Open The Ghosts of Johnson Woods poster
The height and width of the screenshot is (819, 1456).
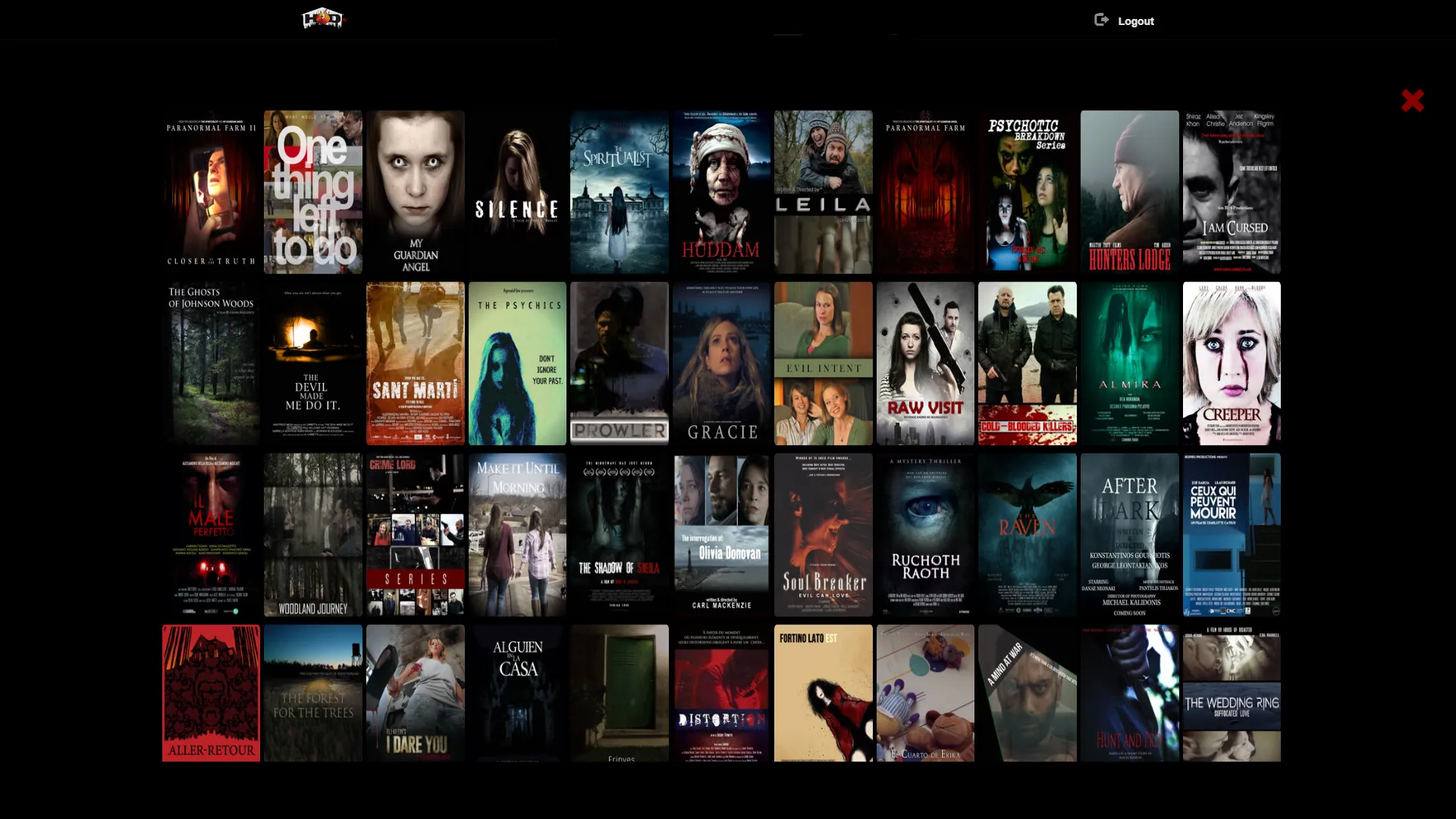211,363
